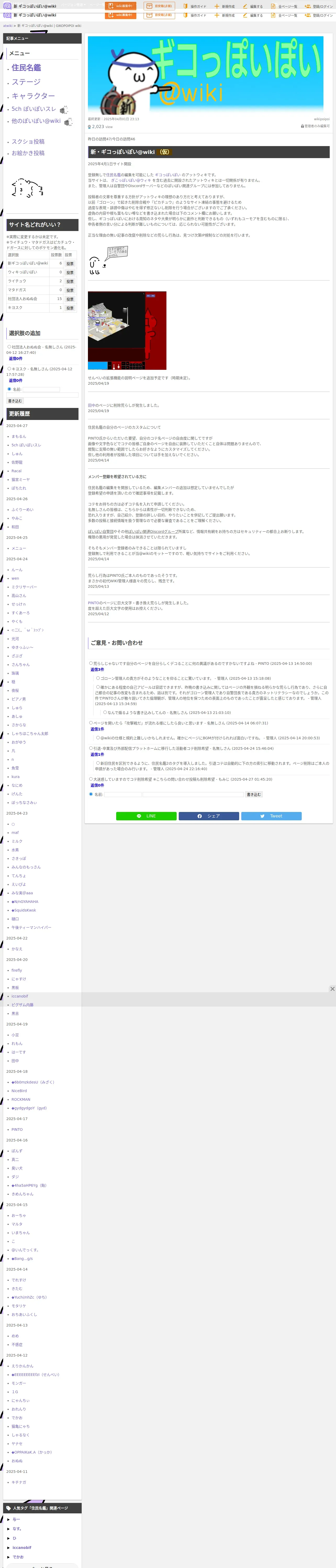Open お絵かき投稿 in the sidebar menu
Viewport: 336px width, 1568px height.
pos(28,153)
